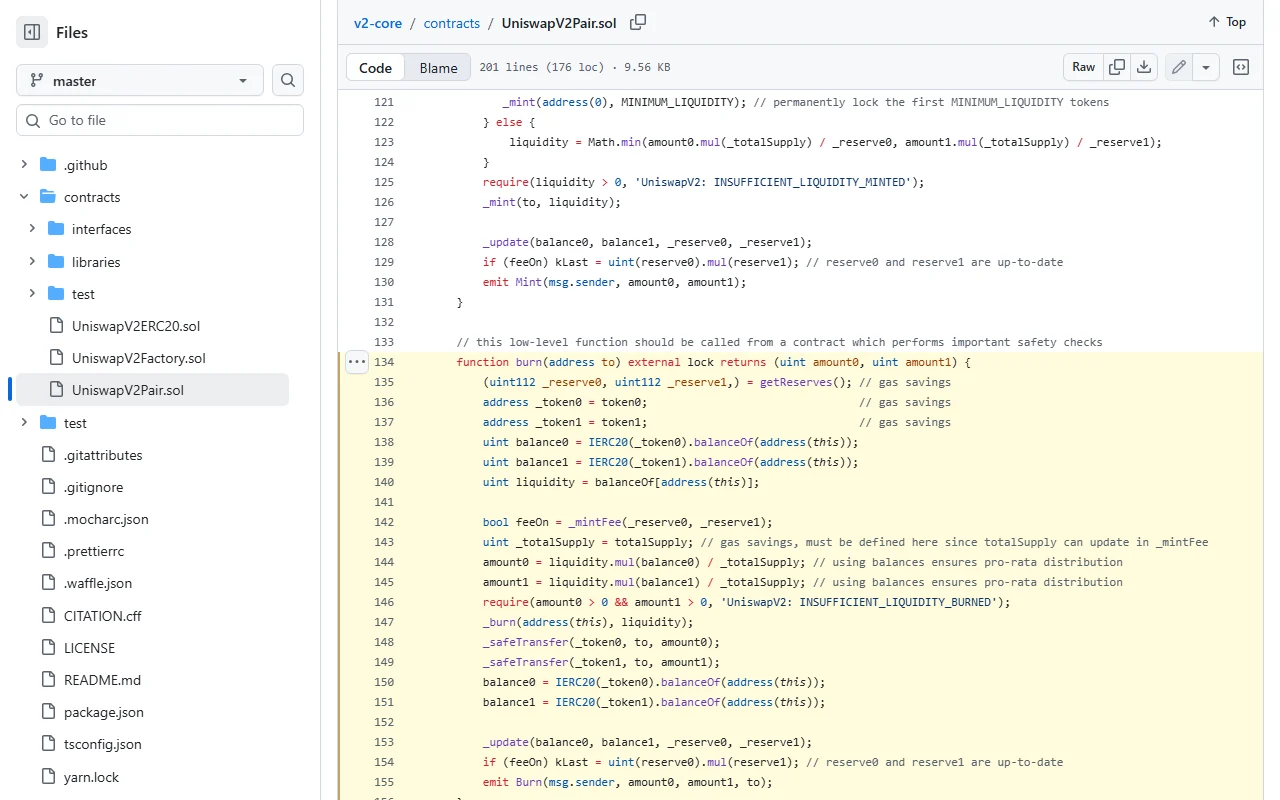Viewport: 1280px width, 800px height.
Task: Copy the file path icon
Action: 638,22
